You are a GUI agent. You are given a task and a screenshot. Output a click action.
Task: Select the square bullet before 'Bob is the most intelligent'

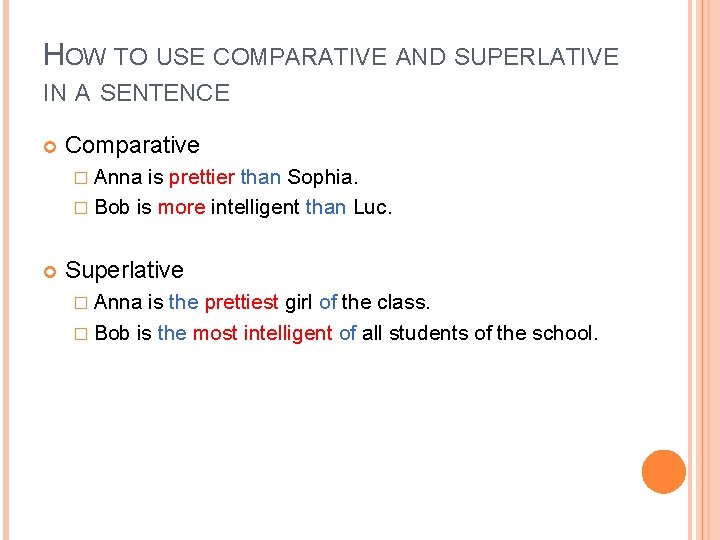(81, 334)
